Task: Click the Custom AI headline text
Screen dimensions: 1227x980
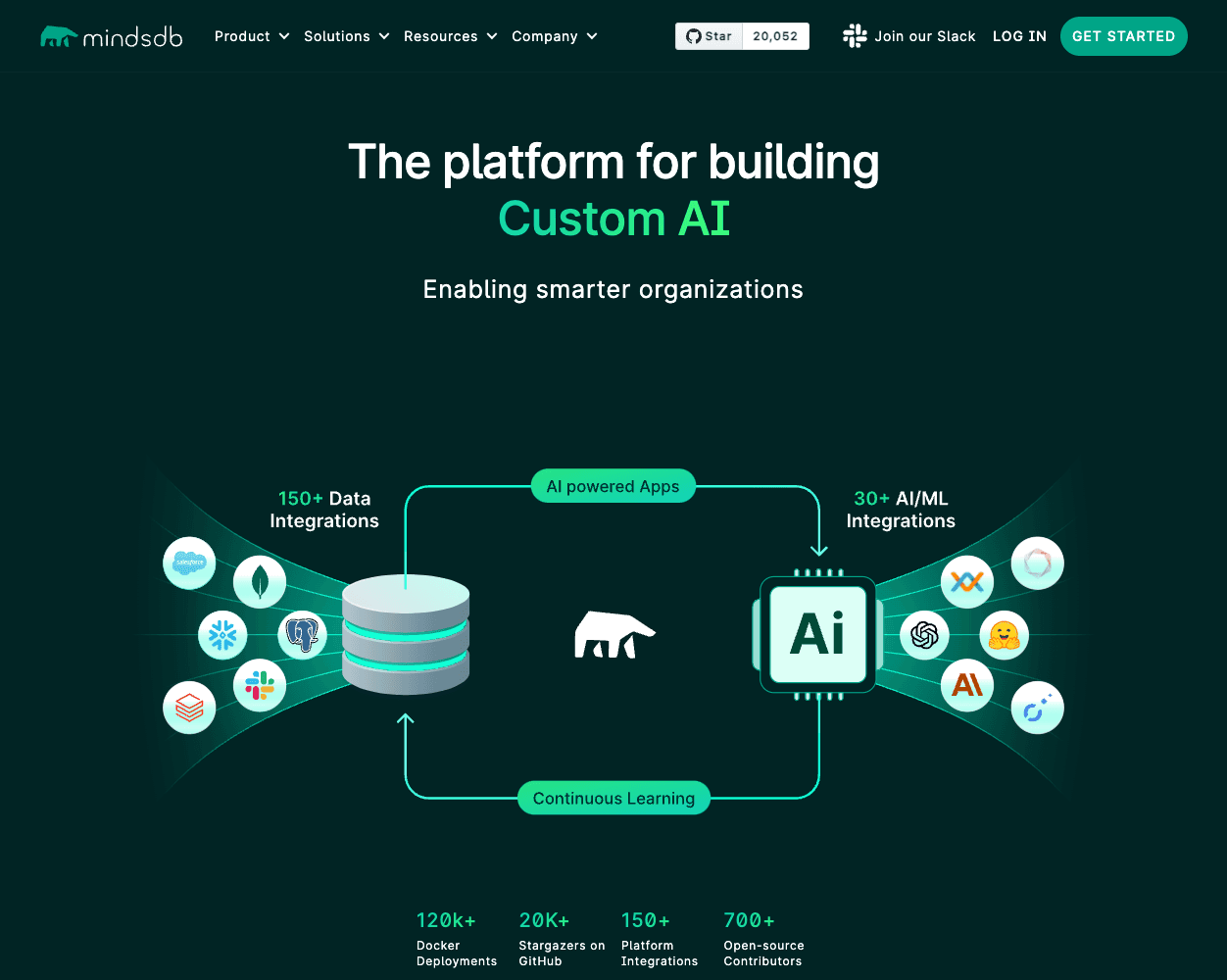Action: coord(614,218)
